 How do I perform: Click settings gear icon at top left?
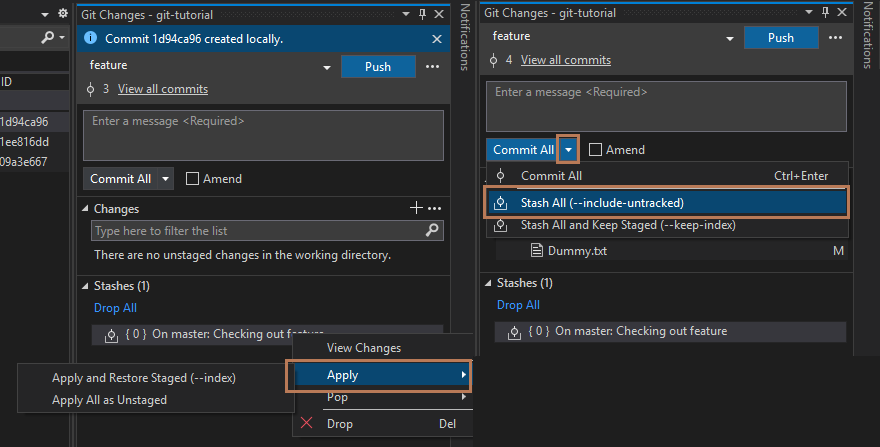click(63, 13)
